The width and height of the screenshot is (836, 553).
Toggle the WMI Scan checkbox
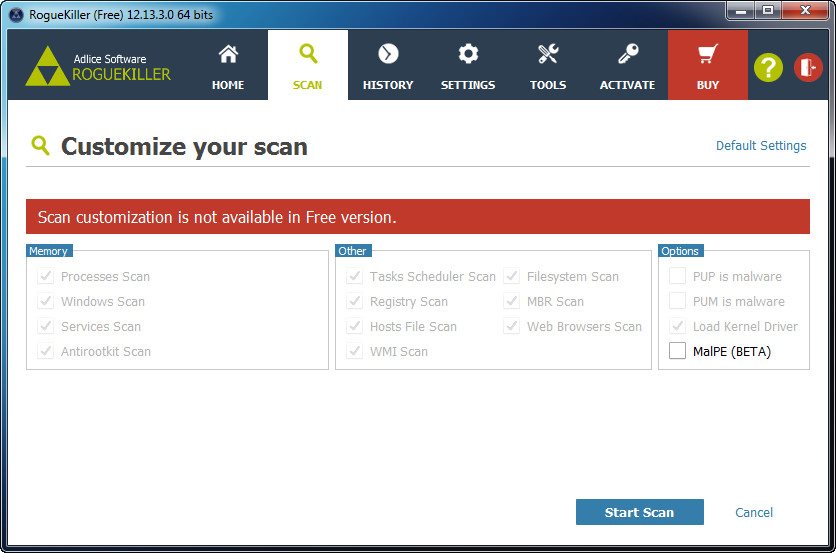coord(355,351)
